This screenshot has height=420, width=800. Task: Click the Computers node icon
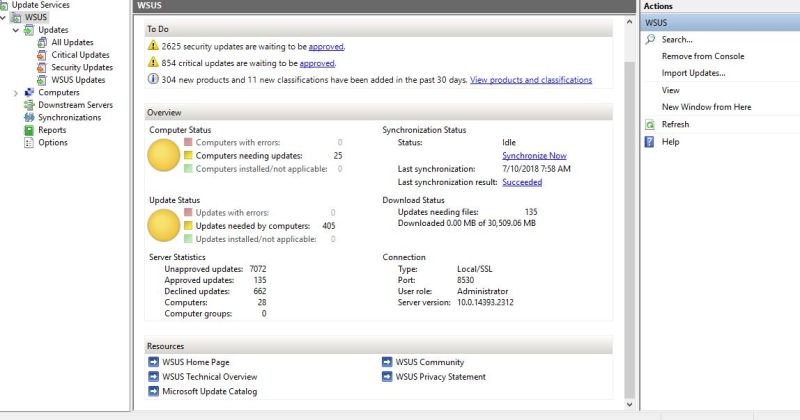(29, 92)
